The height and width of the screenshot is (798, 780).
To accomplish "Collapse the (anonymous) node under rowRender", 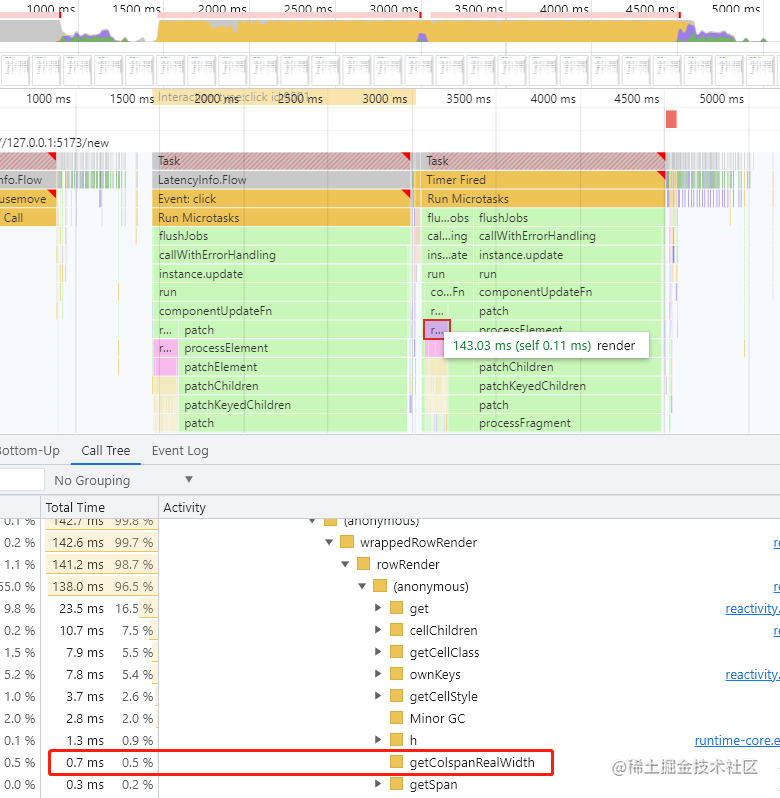I will point(362,586).
